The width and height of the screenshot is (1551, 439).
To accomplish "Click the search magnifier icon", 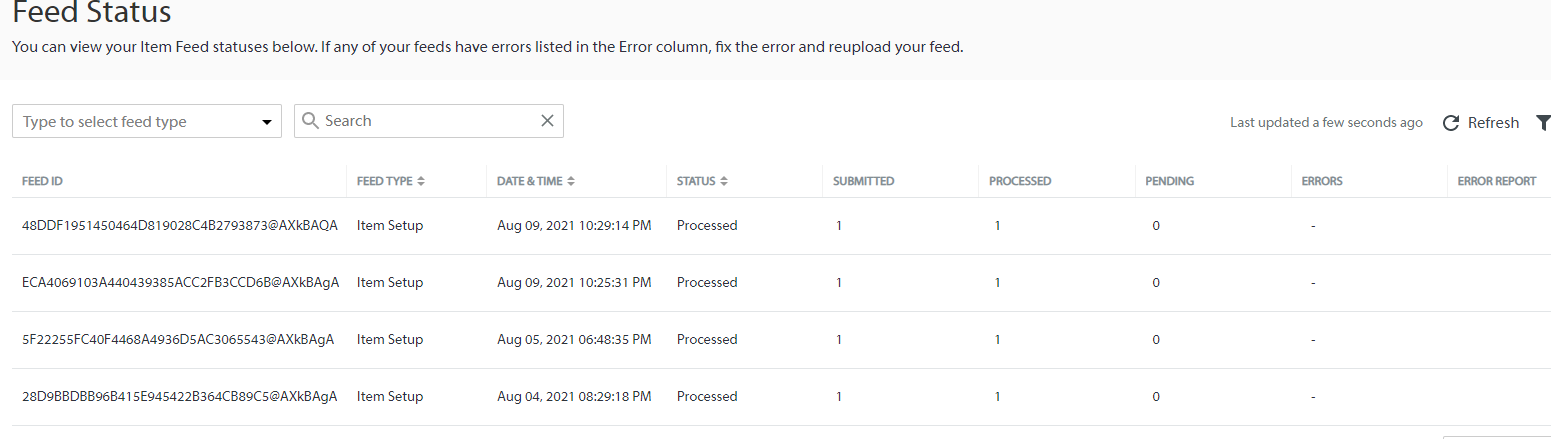I will point(310,121).
